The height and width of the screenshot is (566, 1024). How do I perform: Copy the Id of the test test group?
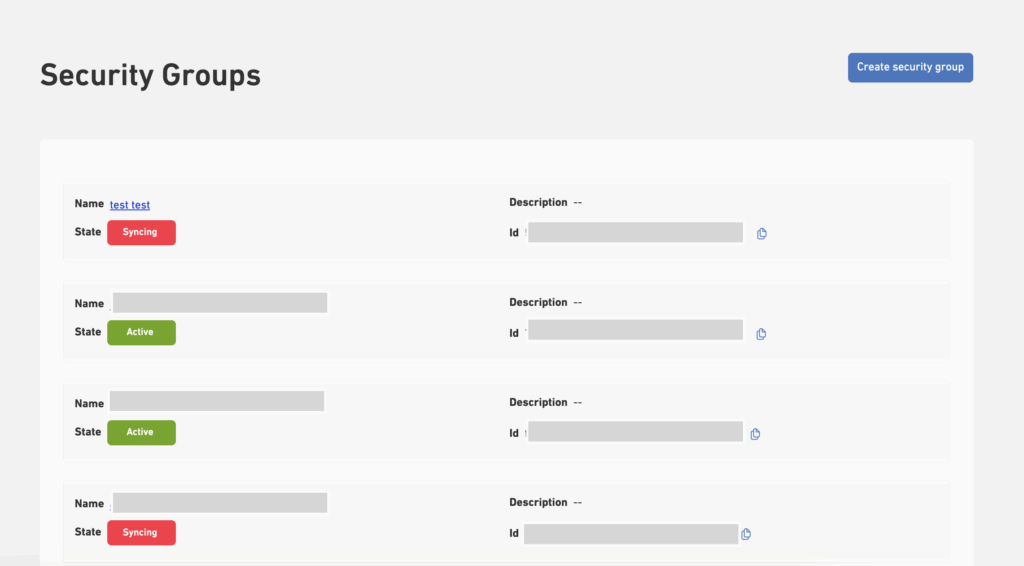pos(761,234)
